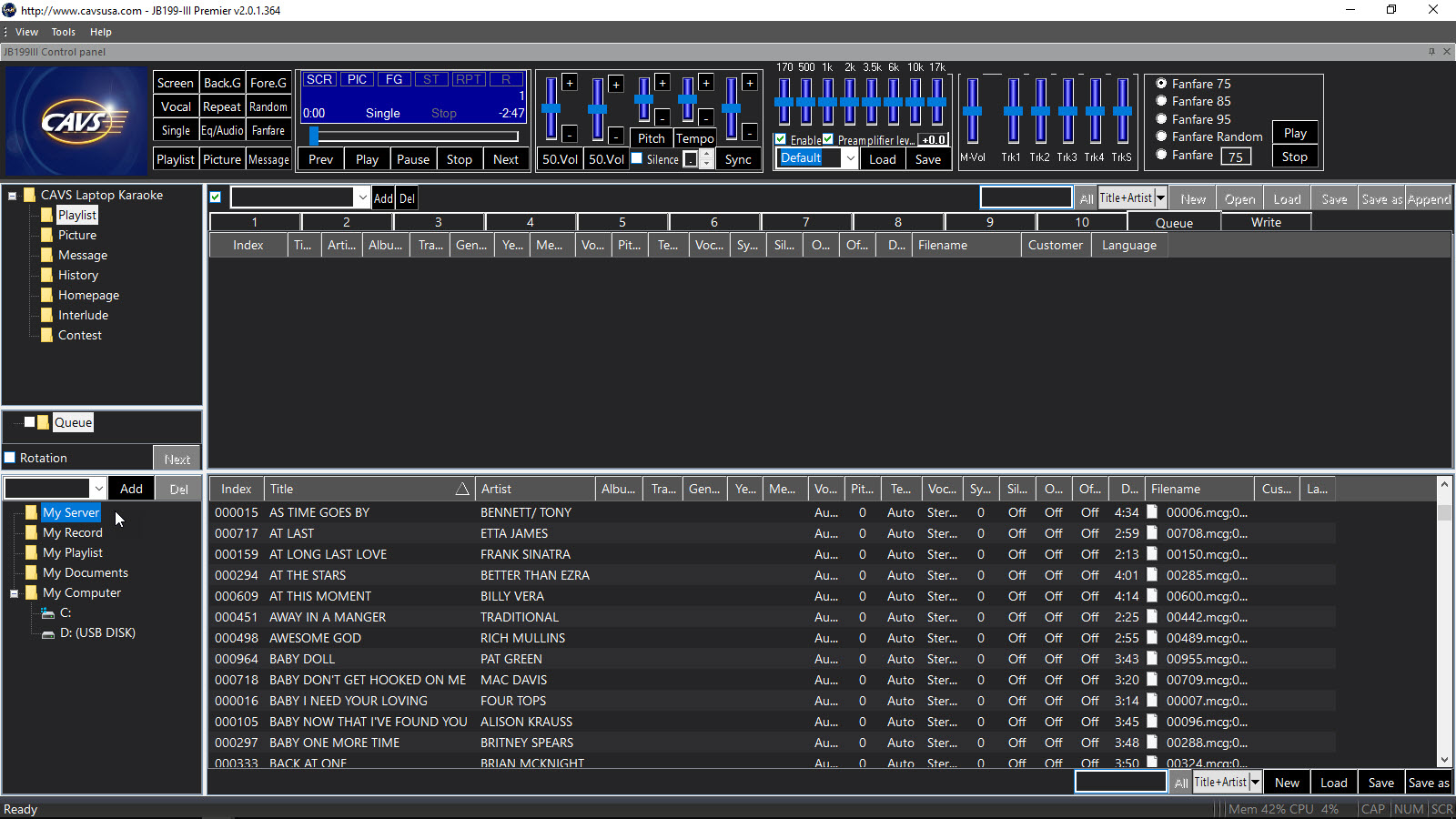
Task: Click the Vocal button
Action: click(x=176, y=106)
